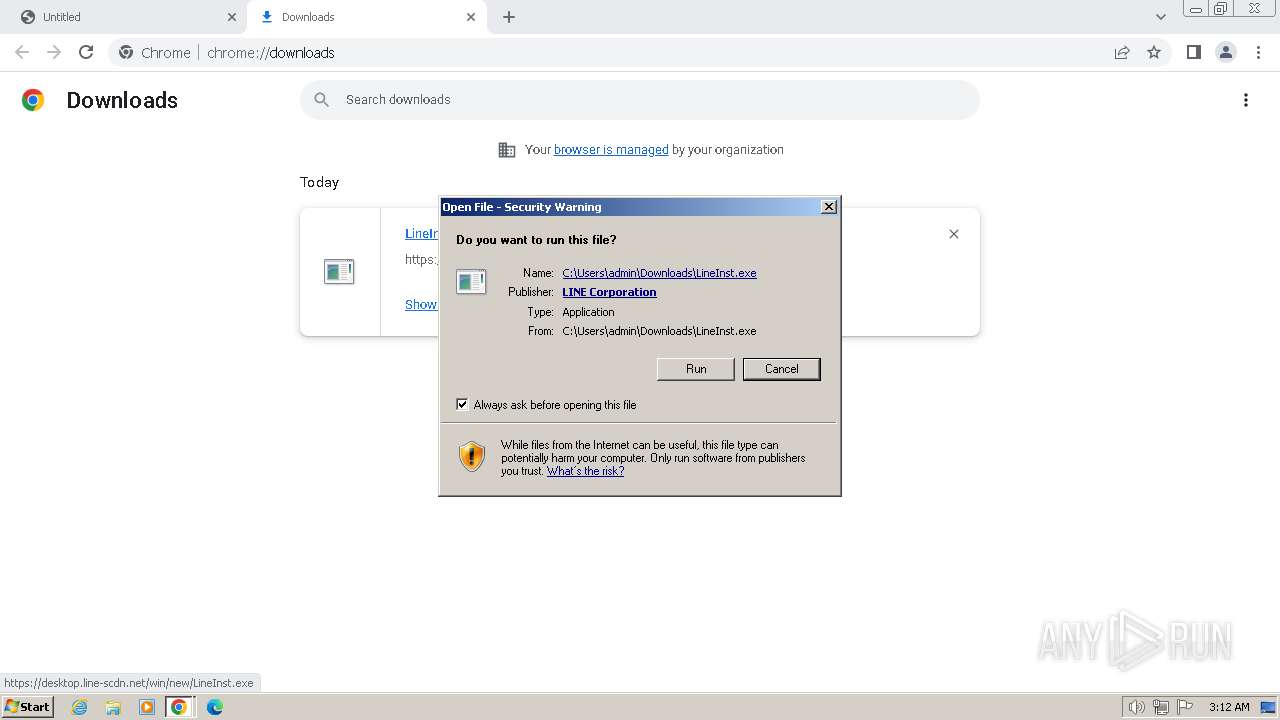
Task: Open the browser is managed link
Action: click(x=611, y=150)
